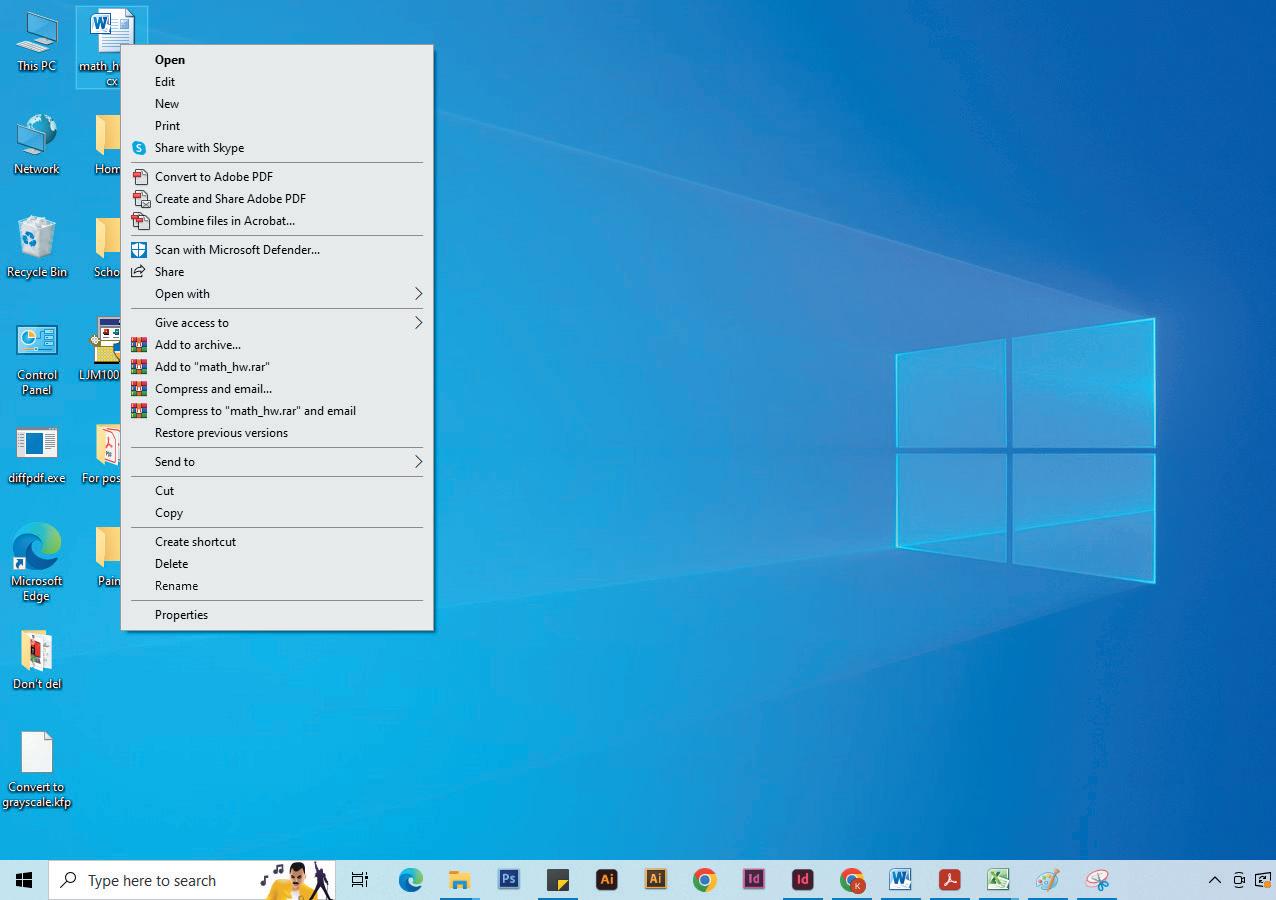Open the Task View button
Viewport: 1276px width, 900px height.
tap(360, 880)
